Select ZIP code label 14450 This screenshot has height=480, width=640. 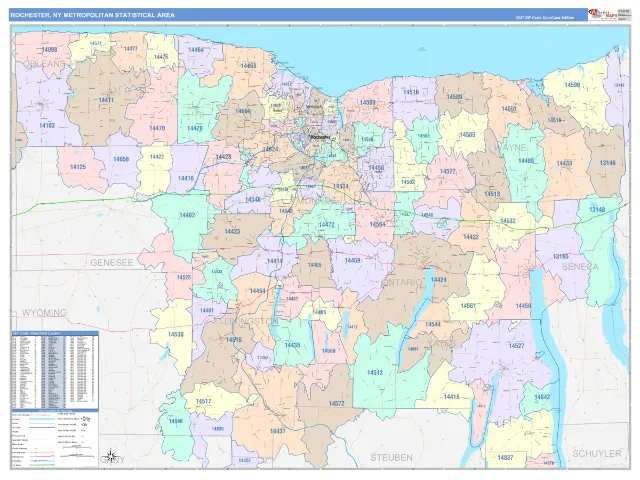376,168
